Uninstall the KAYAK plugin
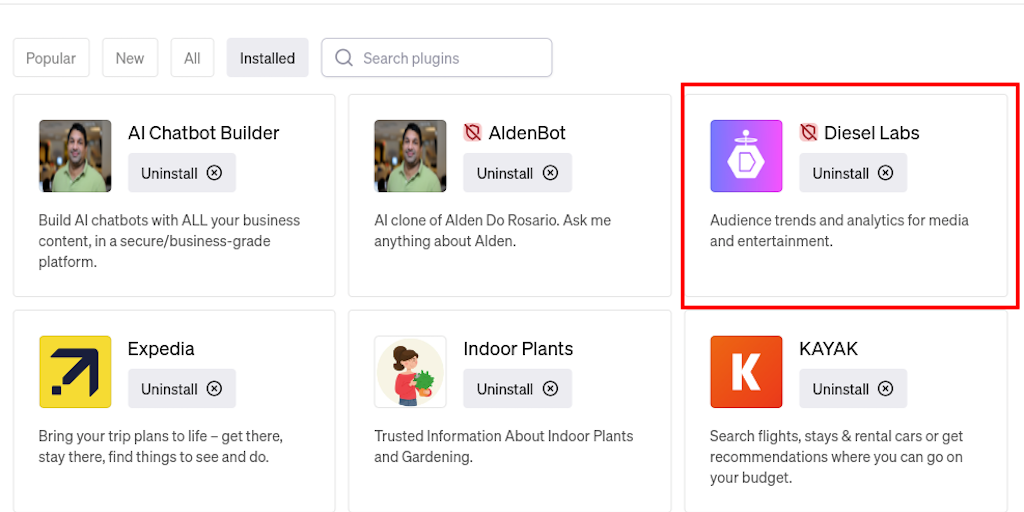 pyautogui.click(x=853, y=389)
